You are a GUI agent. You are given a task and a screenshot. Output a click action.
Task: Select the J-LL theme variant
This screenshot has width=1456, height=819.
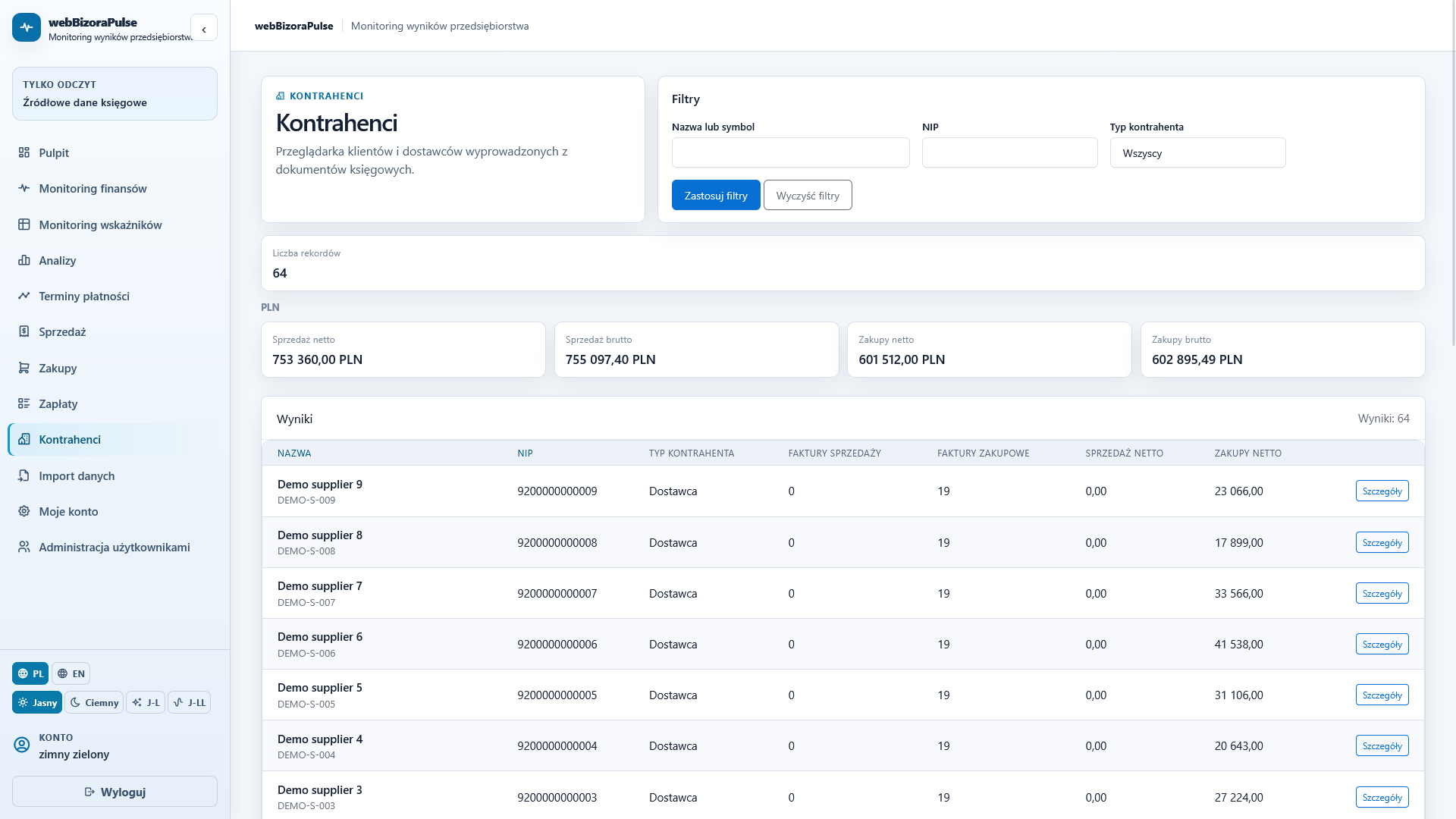189,702
